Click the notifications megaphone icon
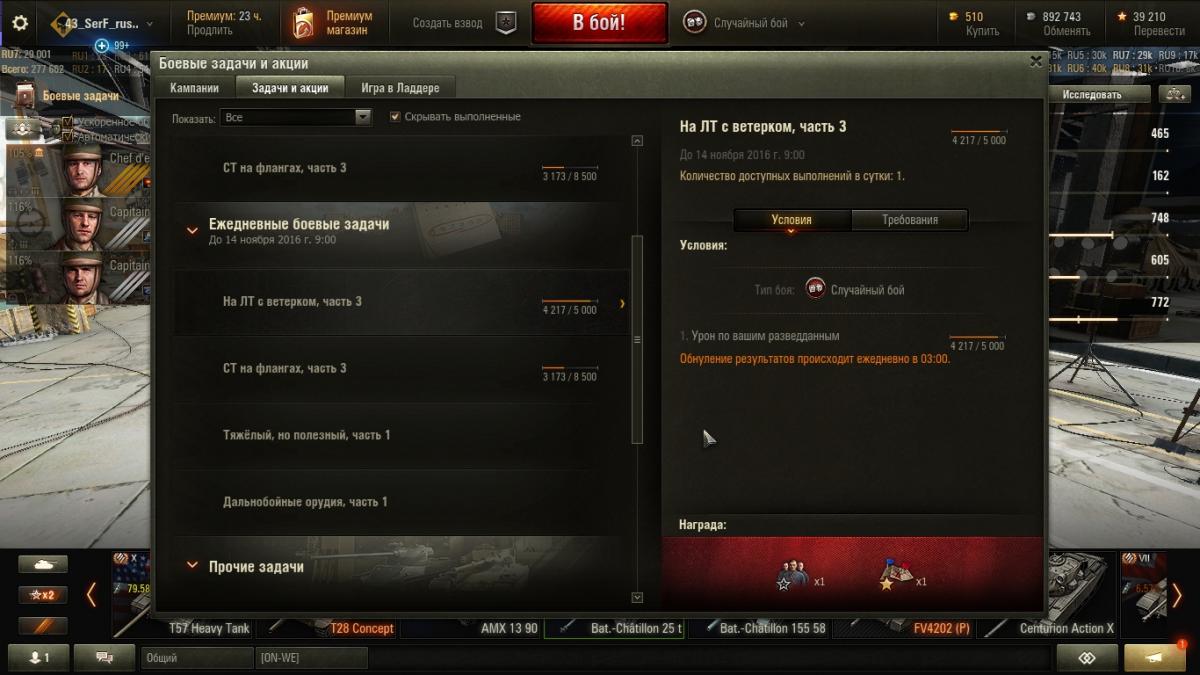1200x675 pixels. [x=1155, y=658]
